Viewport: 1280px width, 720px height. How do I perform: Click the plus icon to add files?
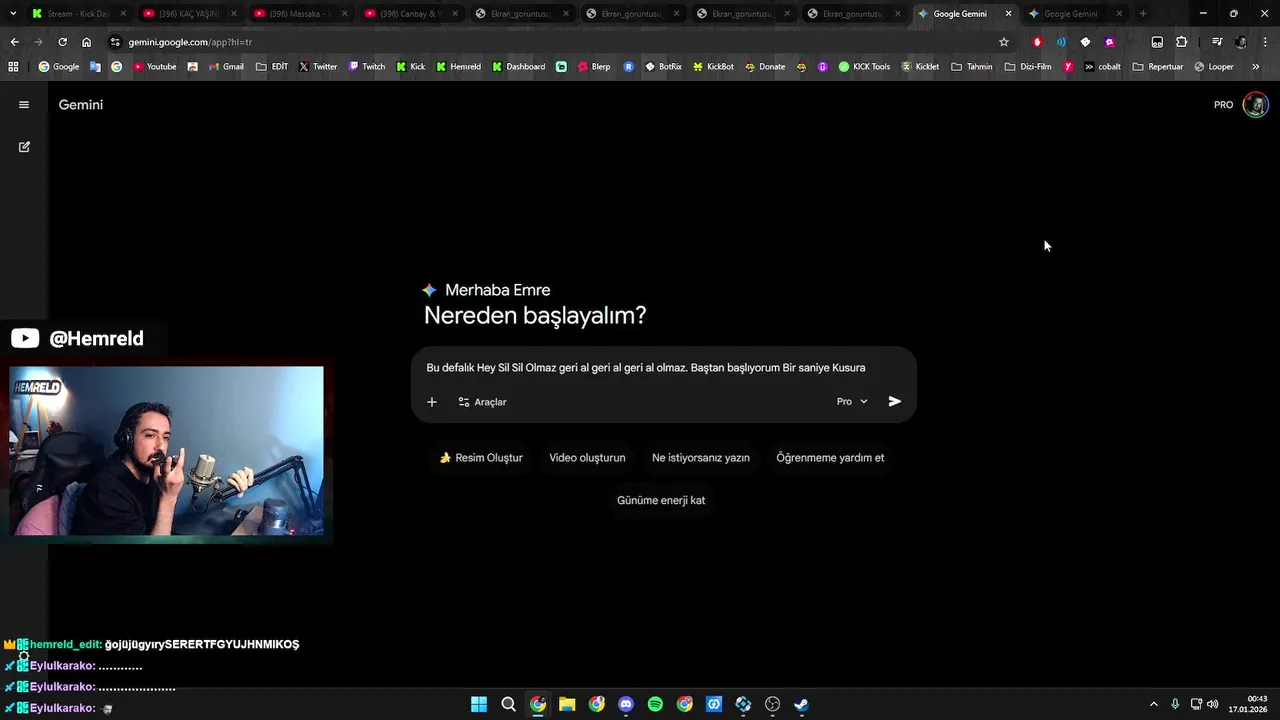pos(432,402)
